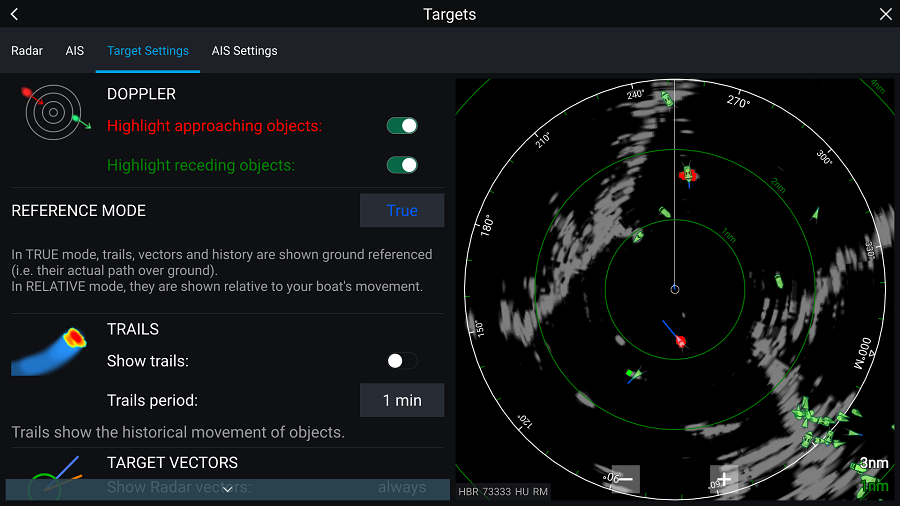Turn off highlight receding objects

(402, 165)
